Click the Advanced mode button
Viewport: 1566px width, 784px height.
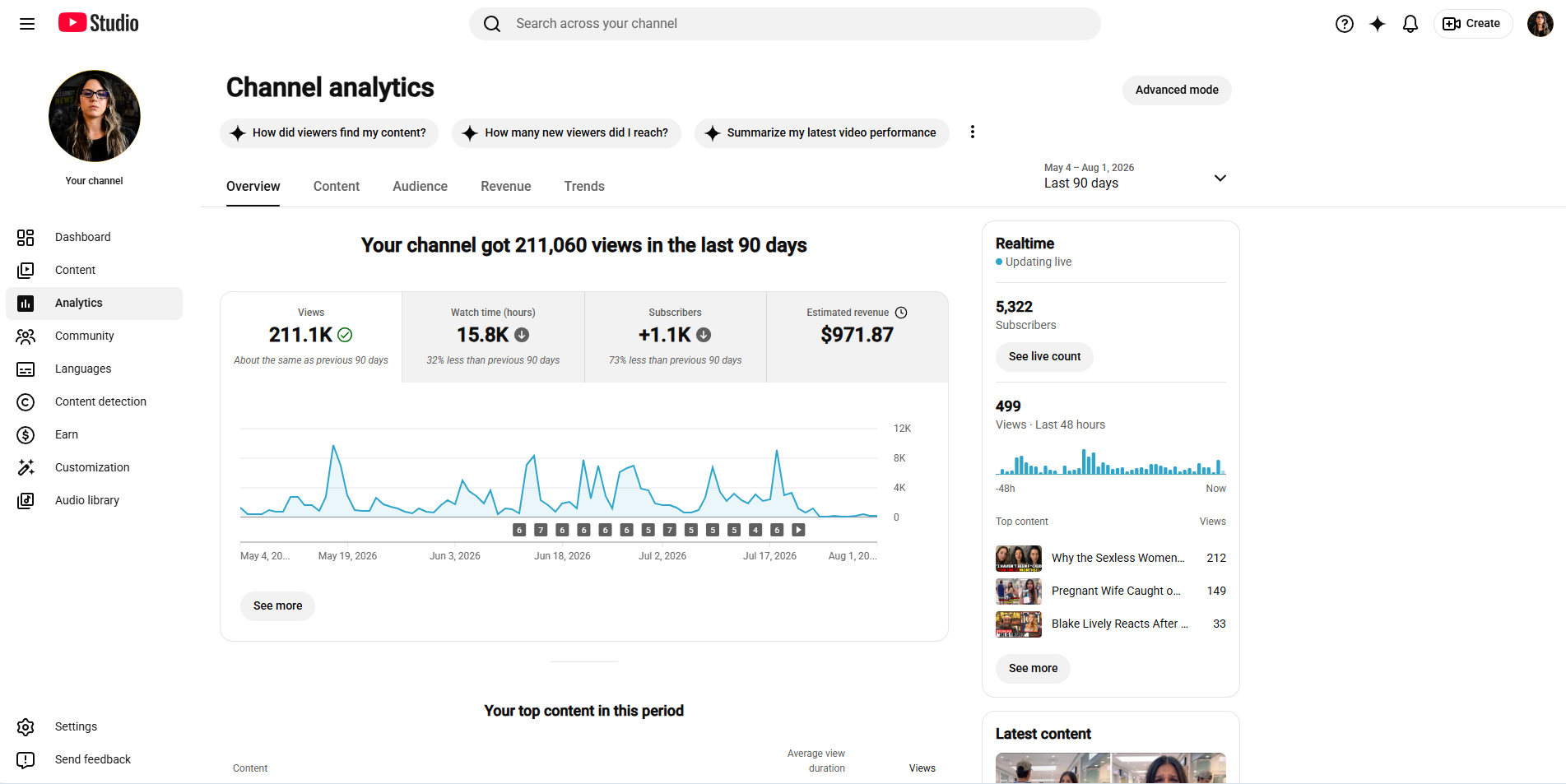[x=1177, y=90]
